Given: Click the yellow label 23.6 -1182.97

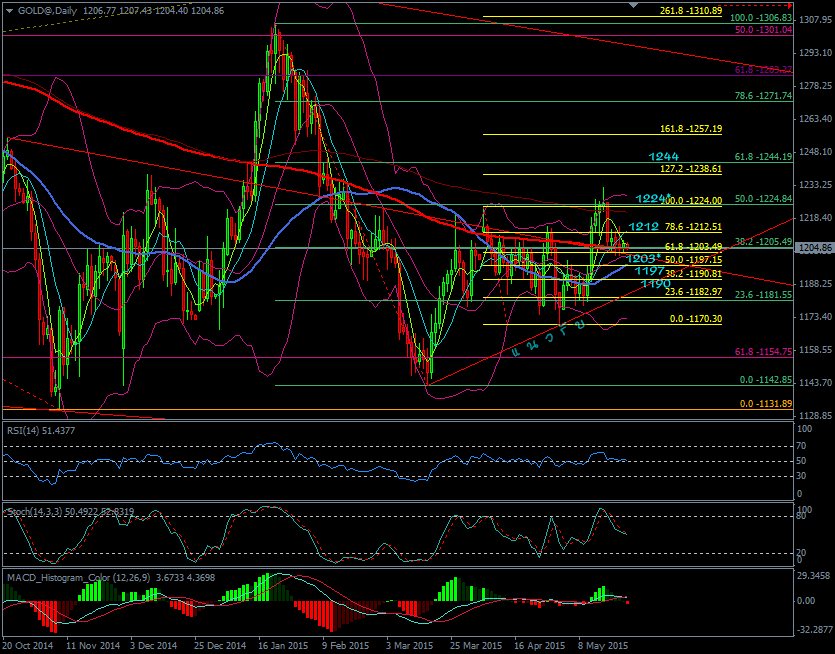Looking at the screenshot, I should click(693, 292).
